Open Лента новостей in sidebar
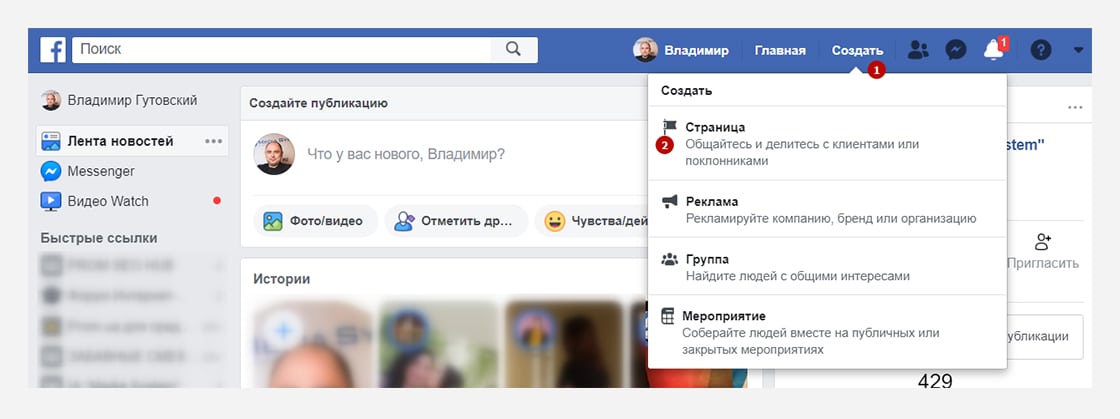The width and height of the screenshot is (1120, 419). click(x=120, y=141)
